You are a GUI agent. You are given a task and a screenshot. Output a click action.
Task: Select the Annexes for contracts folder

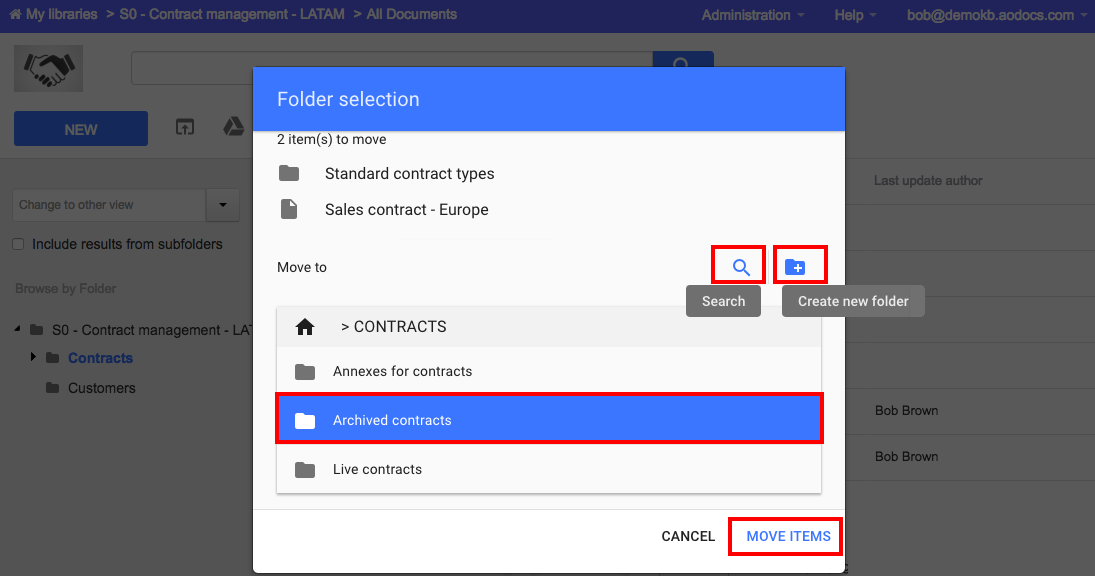point(548,371)
